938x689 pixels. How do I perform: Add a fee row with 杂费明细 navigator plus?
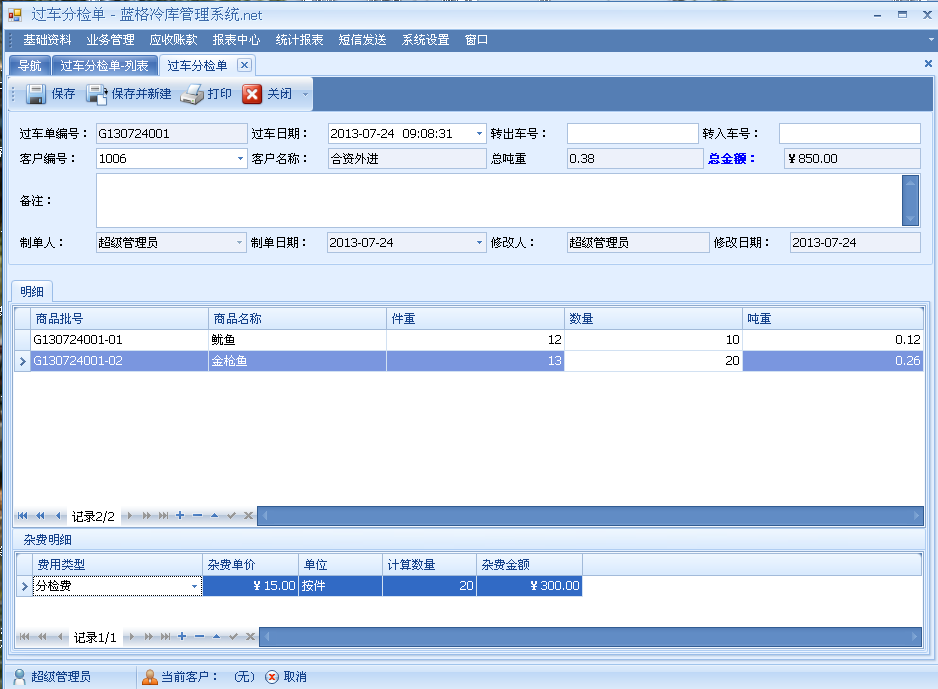182,636
